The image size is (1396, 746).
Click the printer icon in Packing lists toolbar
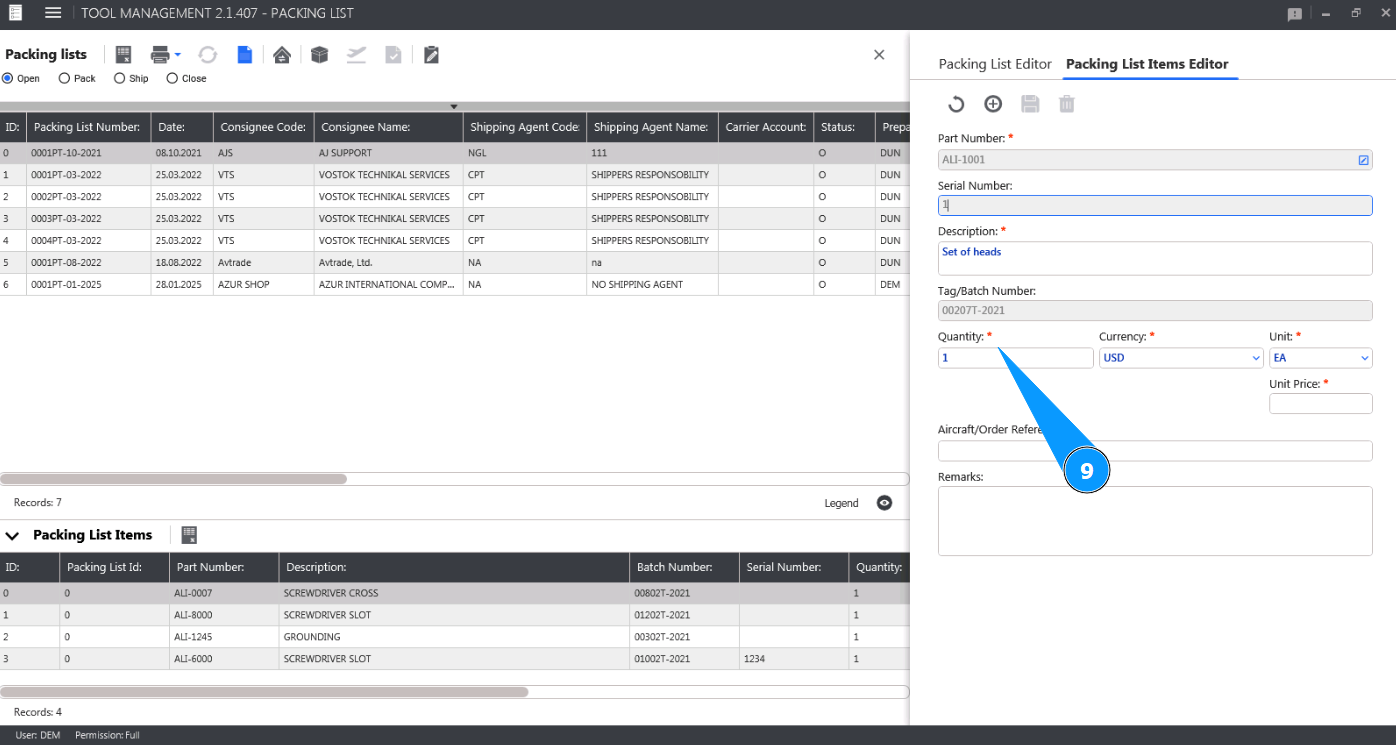pyautogui.click(x=160, y=55)
